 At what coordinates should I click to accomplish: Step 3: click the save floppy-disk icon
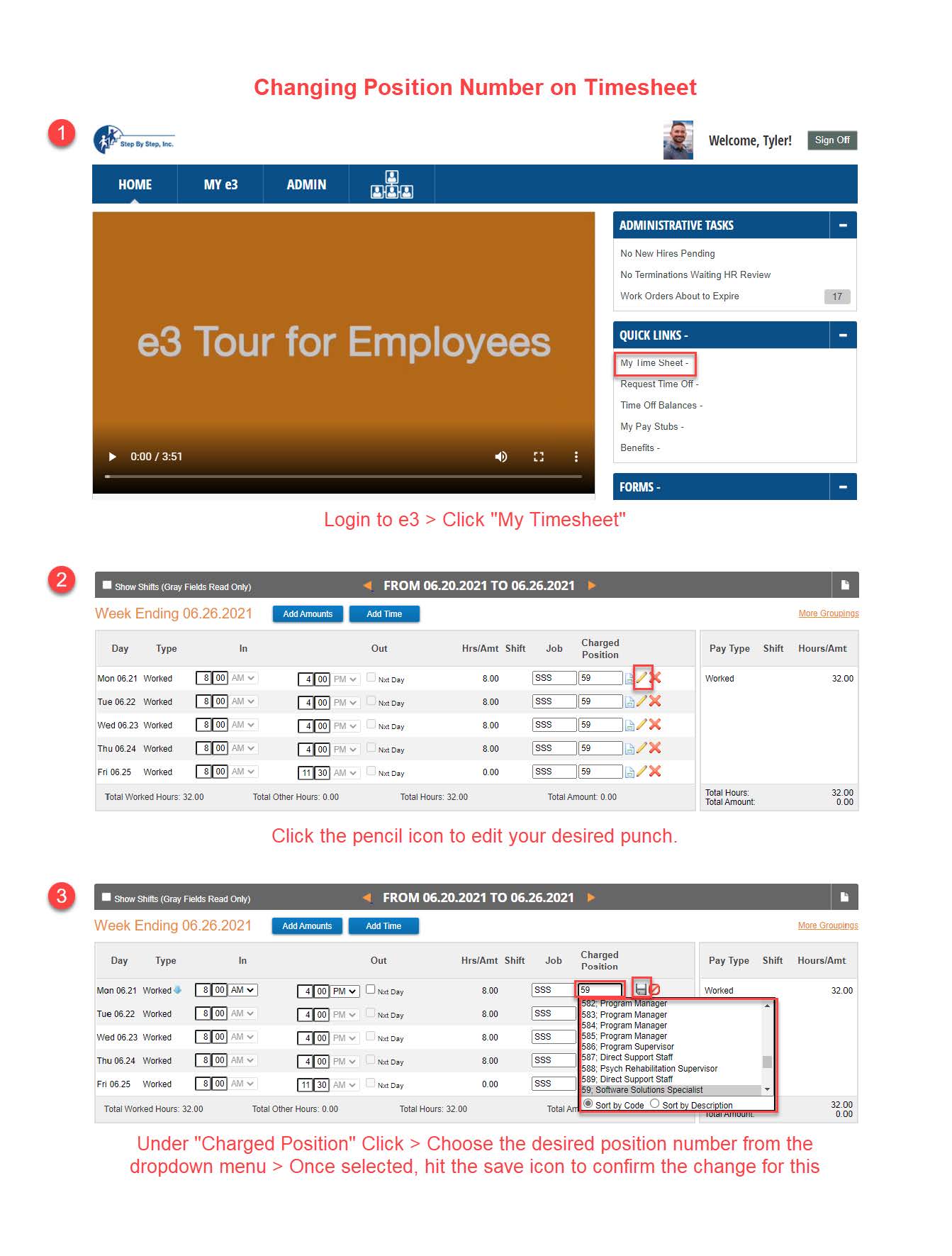pyautogui.click(x=642, y=989)
